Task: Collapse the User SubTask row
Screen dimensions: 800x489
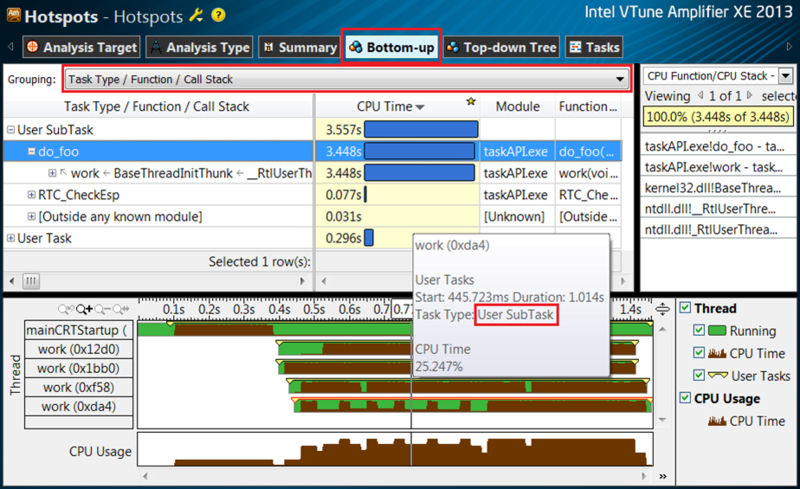Action: tap(11, 130)
